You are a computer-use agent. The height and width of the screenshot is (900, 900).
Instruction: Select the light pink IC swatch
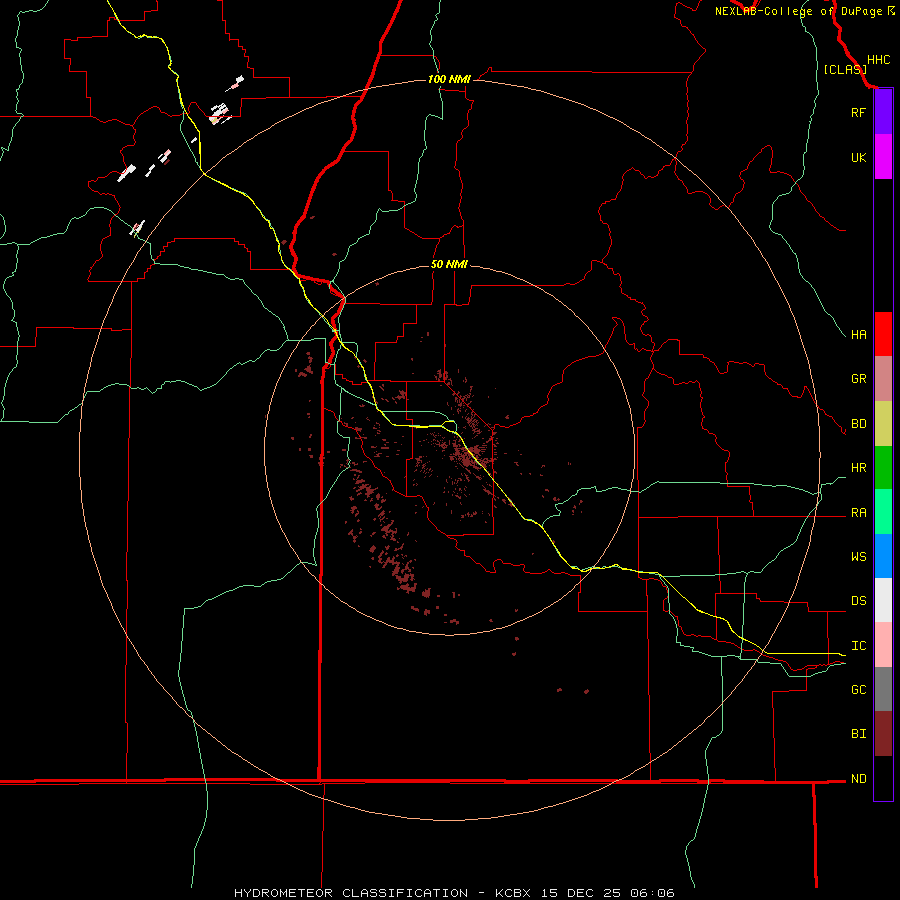tap(883, 645)
